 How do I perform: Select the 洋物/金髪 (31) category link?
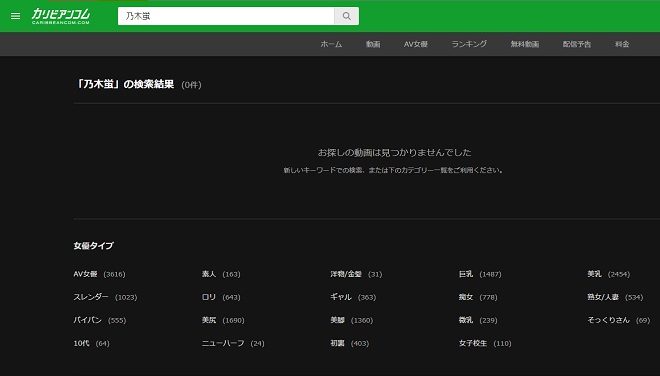[x=356, y=274]
